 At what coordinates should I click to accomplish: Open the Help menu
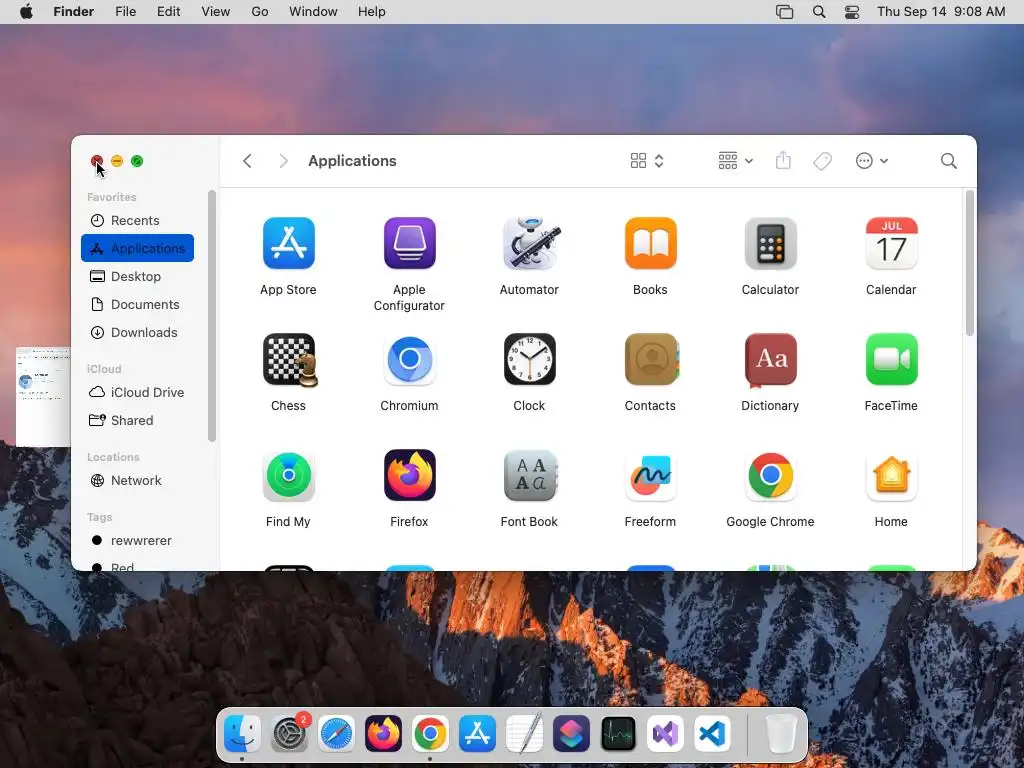372,12
